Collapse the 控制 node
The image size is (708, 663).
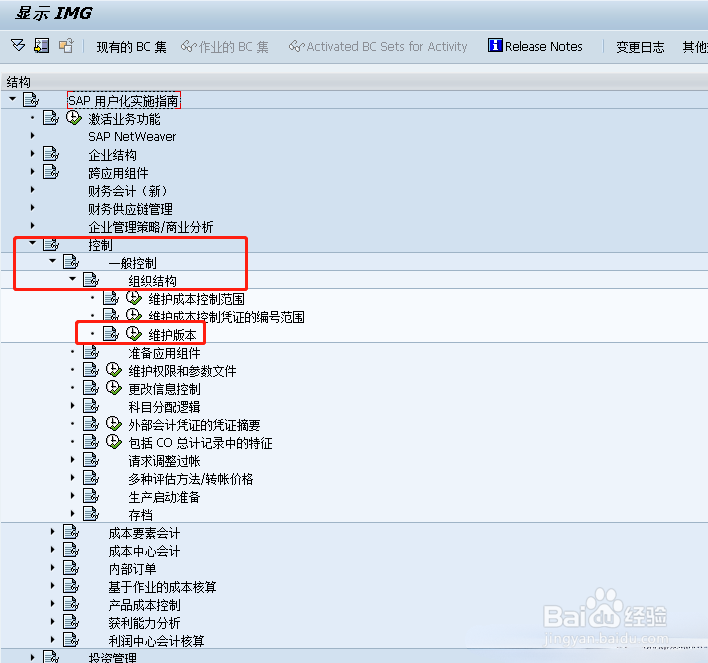tap(32, 243)
